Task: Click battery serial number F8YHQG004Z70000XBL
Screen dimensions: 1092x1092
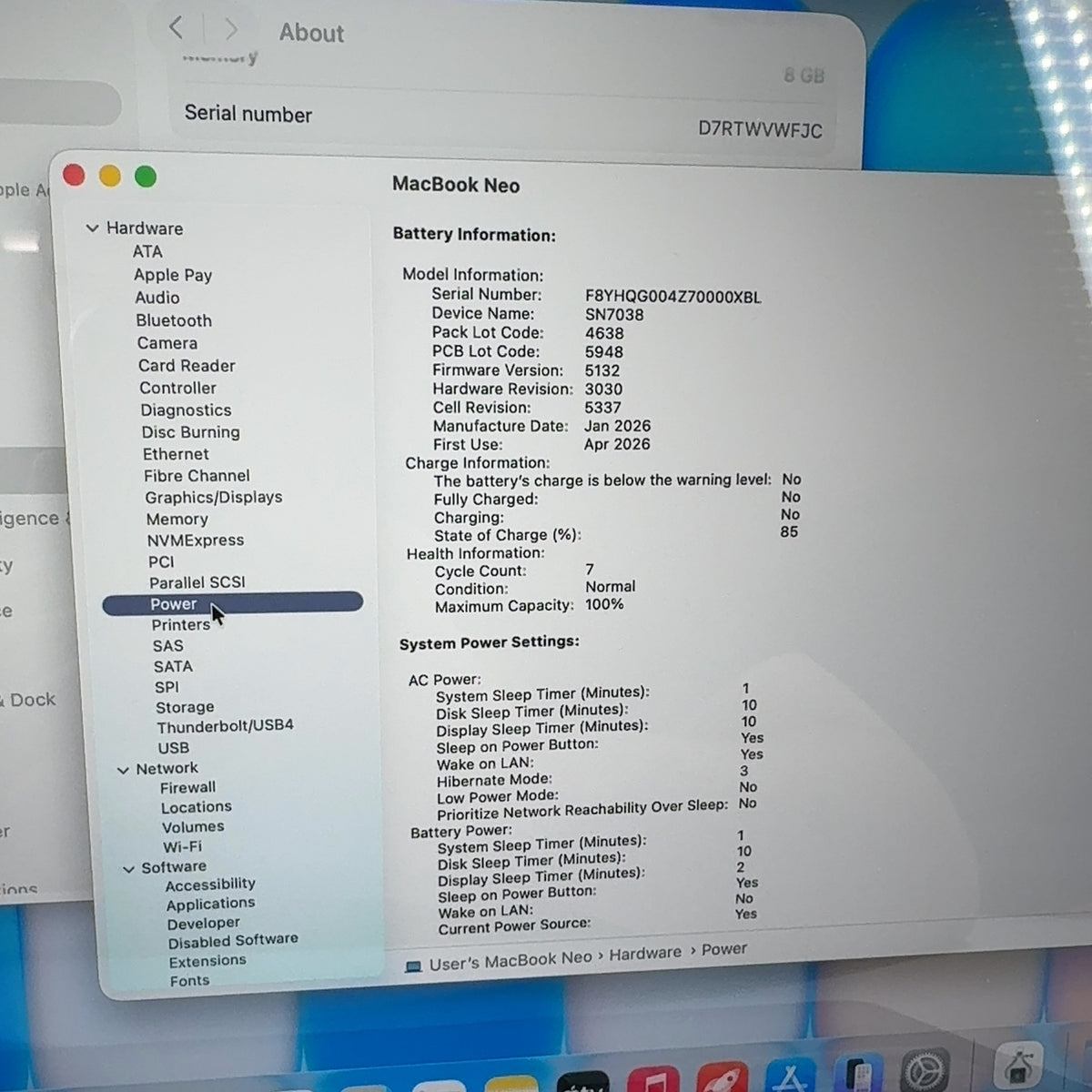Action: (673, 296)
